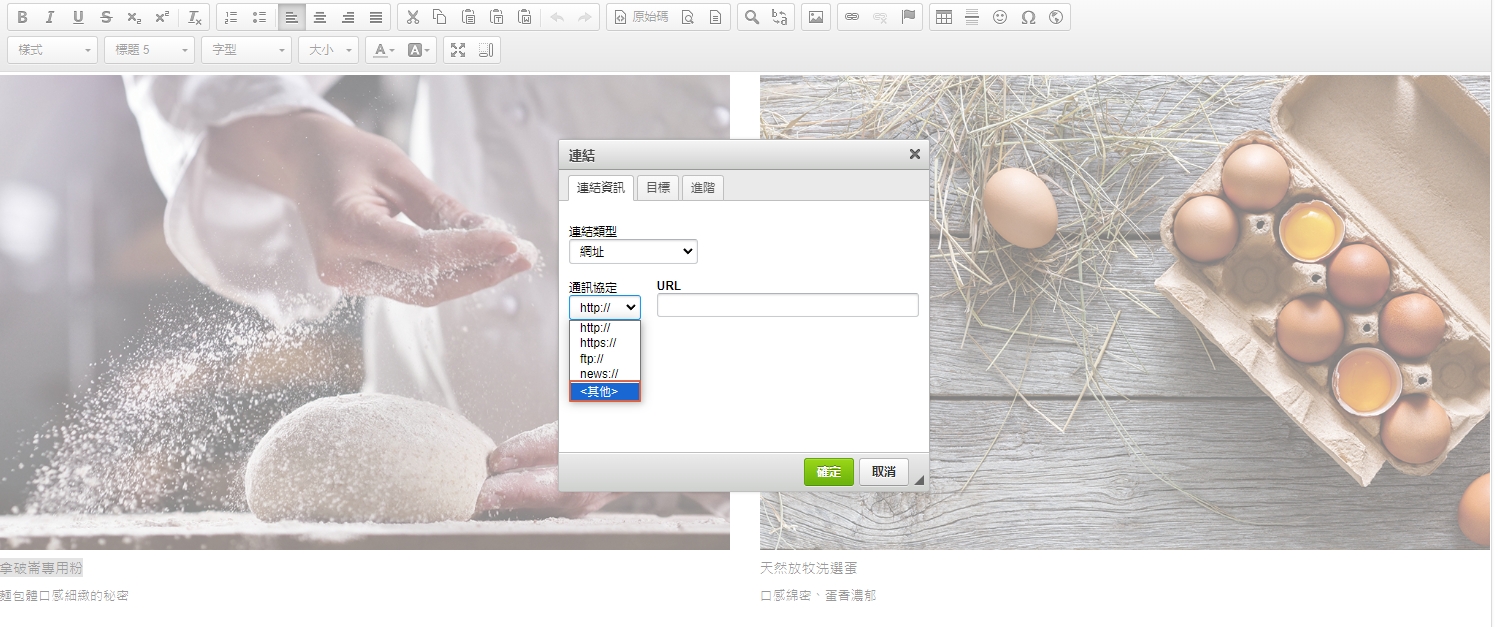Select <其他> in the protocol list
Image resolution: width=1498 pixels, height=627 pixels.
click(604, 392)
